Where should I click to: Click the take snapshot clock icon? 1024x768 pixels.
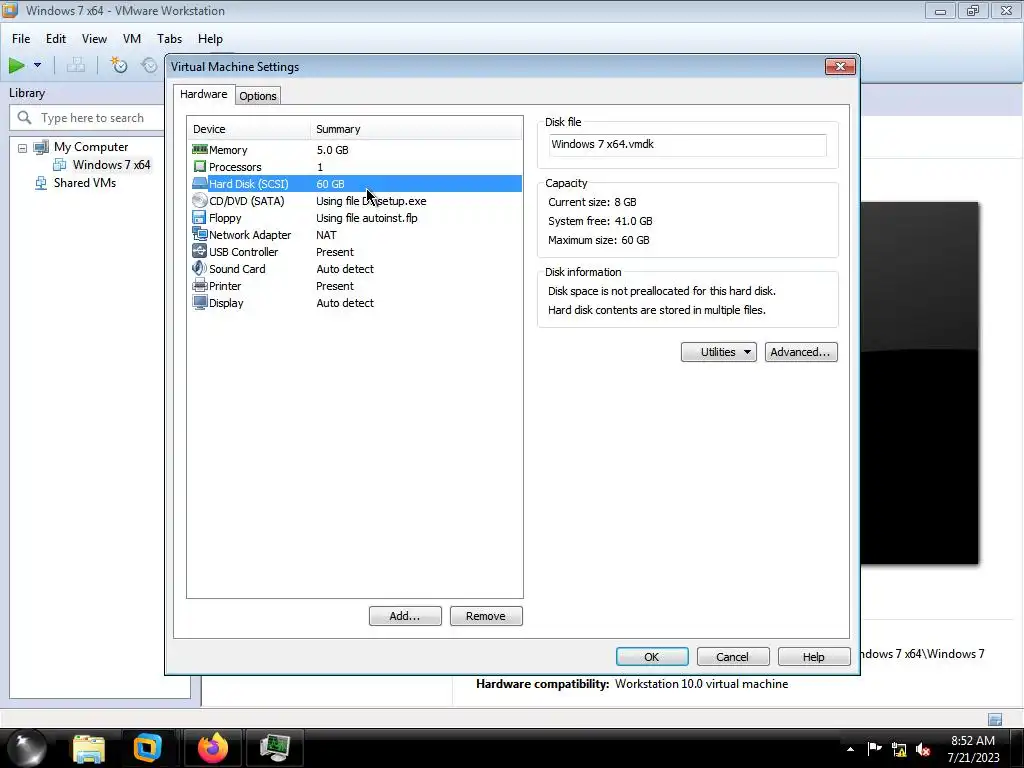tap(118, 65)
